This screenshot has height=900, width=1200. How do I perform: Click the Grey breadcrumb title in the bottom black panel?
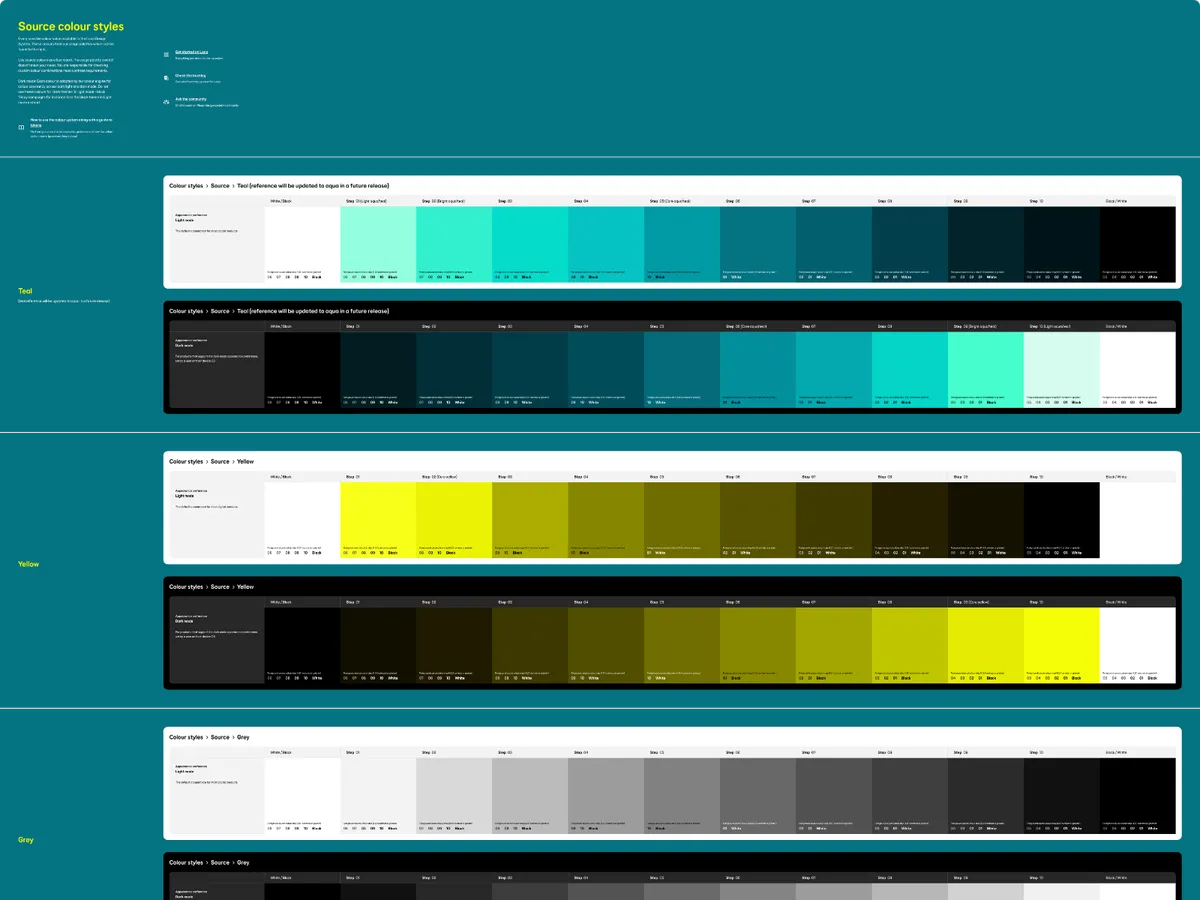point(243,862)
